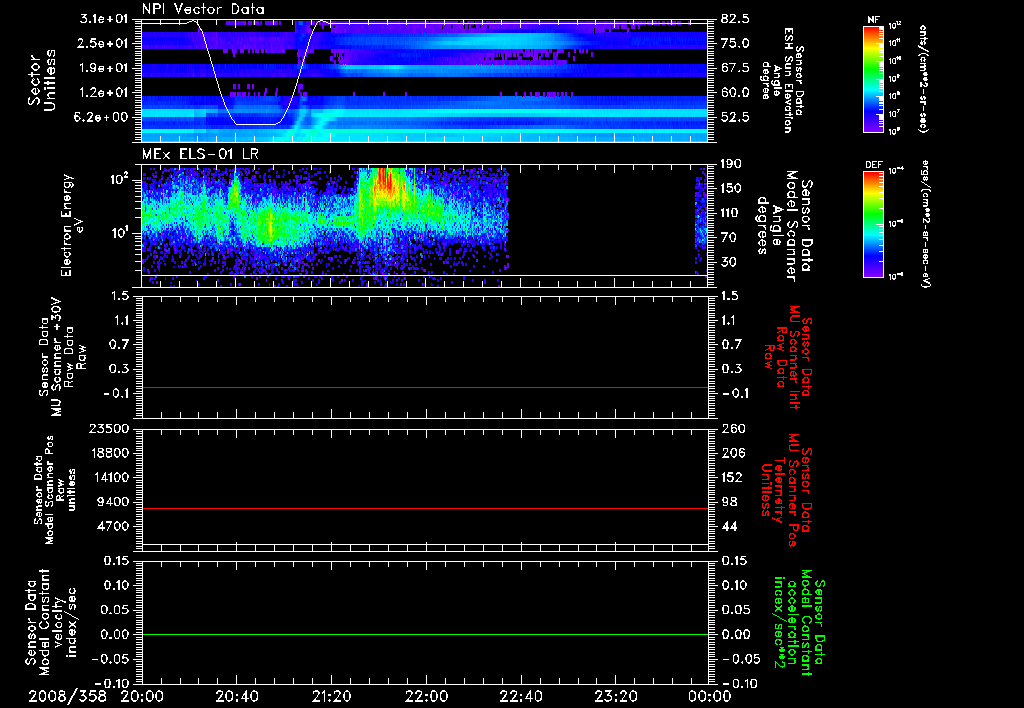Click the green line in the velocity panel
1024x708 pixels.
pyautogui.click(x=424, y=634)
